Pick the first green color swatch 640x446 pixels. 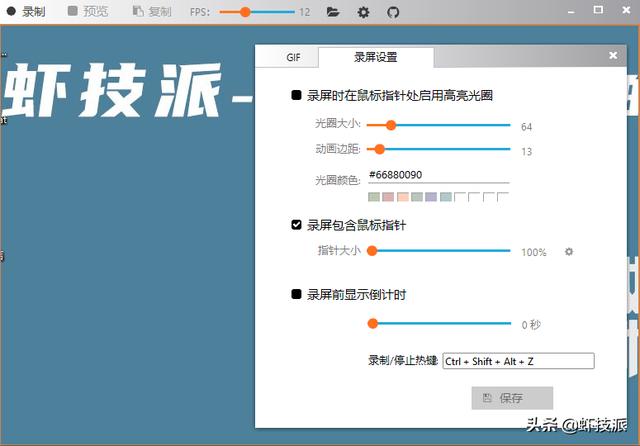(x=374, y=197)
